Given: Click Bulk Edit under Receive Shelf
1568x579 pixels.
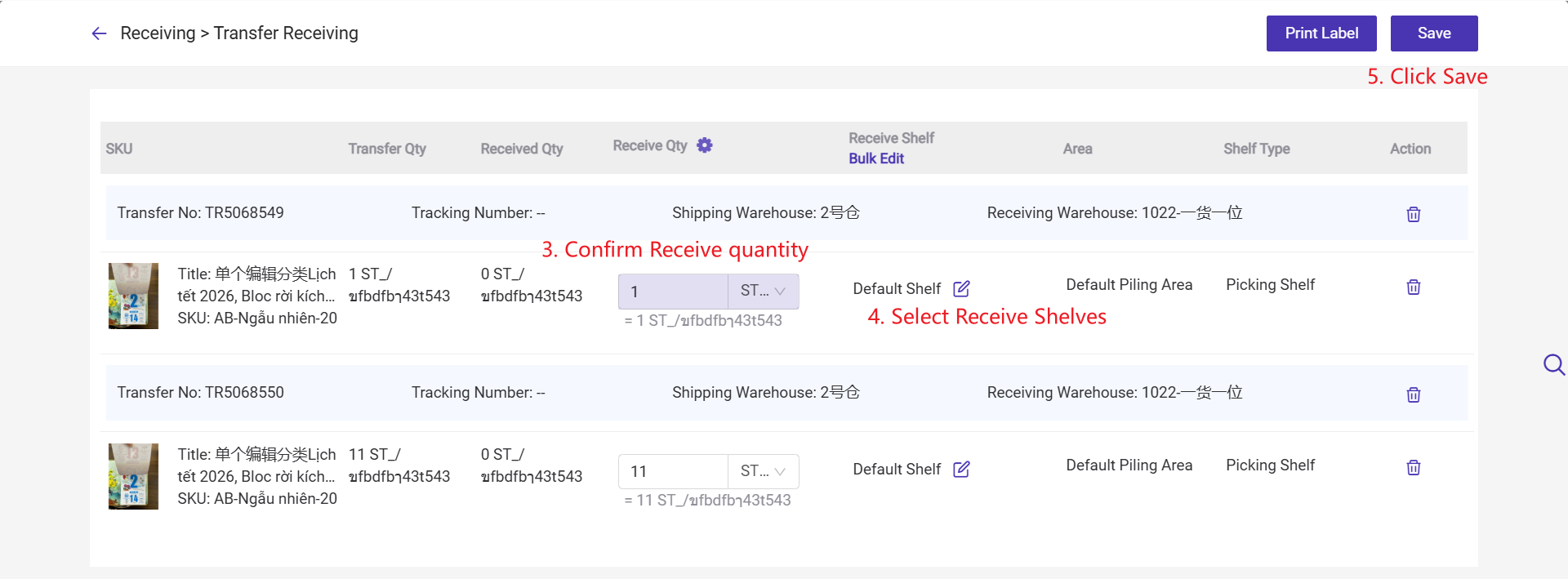Looking at the screenshot, I should point(875,158).
